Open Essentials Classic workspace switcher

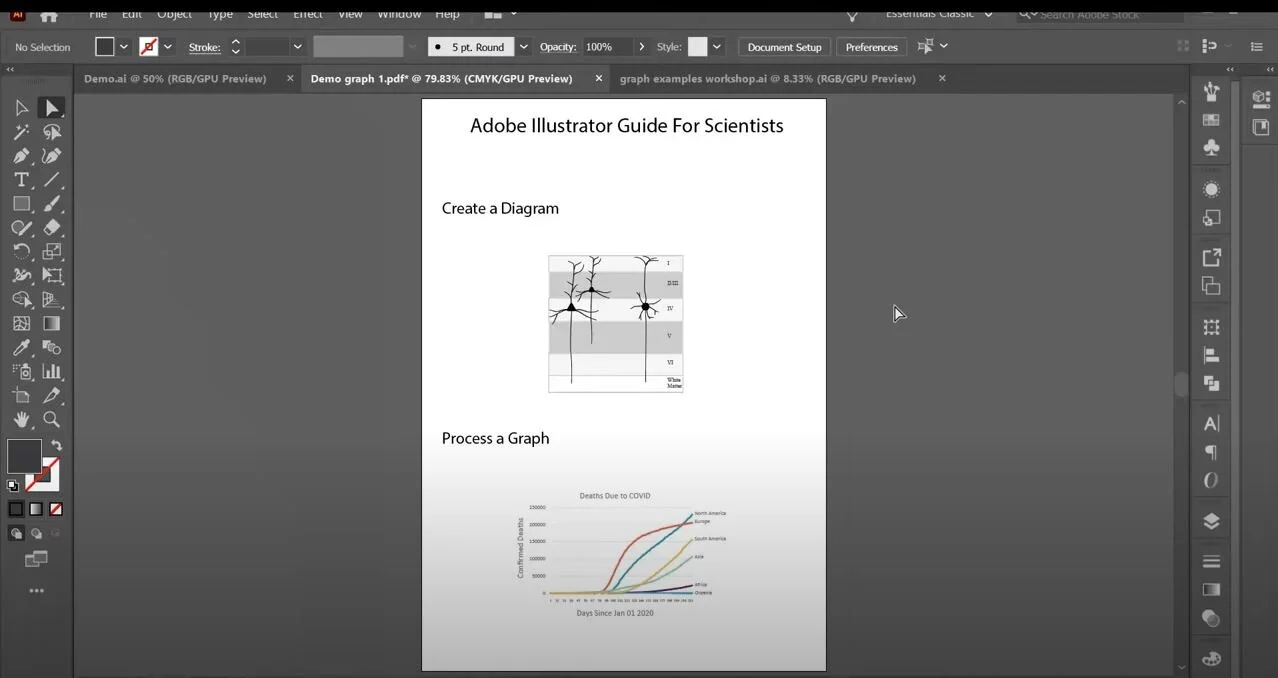click(939, 14)
